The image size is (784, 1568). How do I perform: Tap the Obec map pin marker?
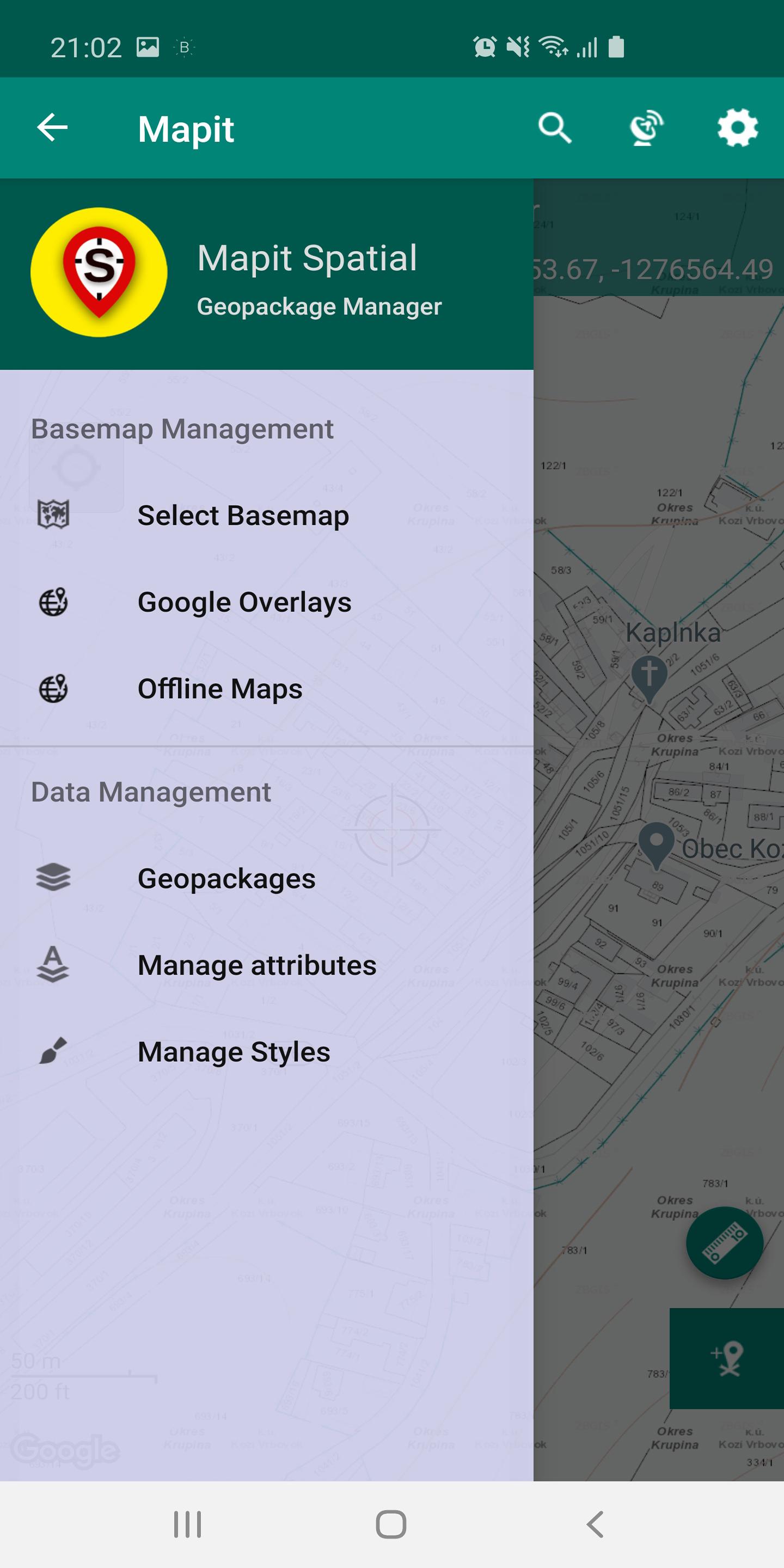[656, 845]
